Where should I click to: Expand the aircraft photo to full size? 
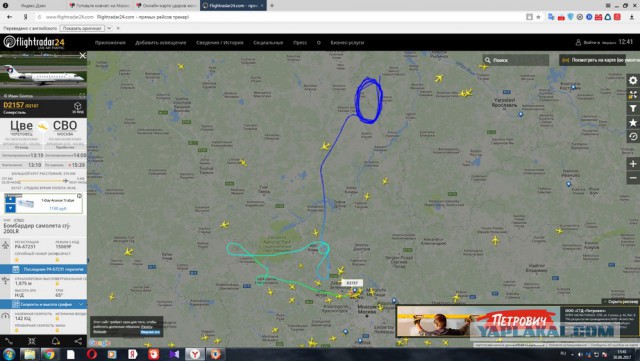tap(82, 95)
